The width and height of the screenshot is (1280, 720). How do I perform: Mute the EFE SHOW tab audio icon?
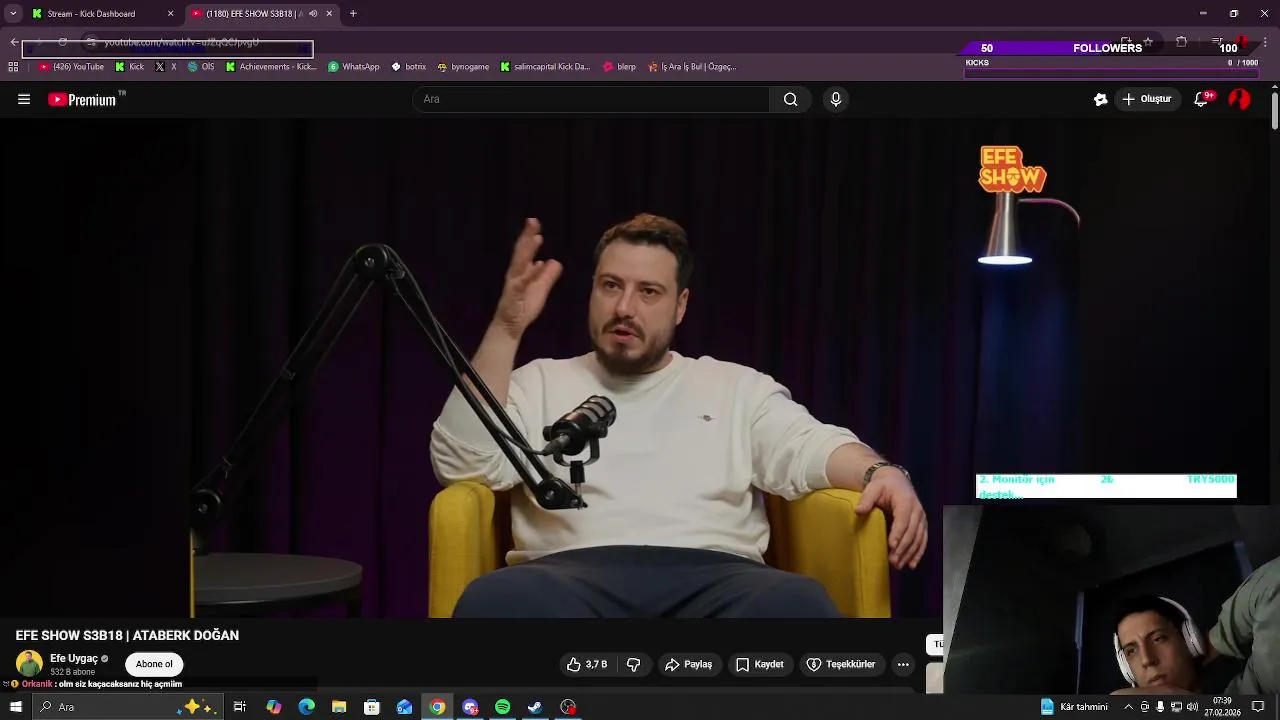pyautogui.click(x=313, y=14)
